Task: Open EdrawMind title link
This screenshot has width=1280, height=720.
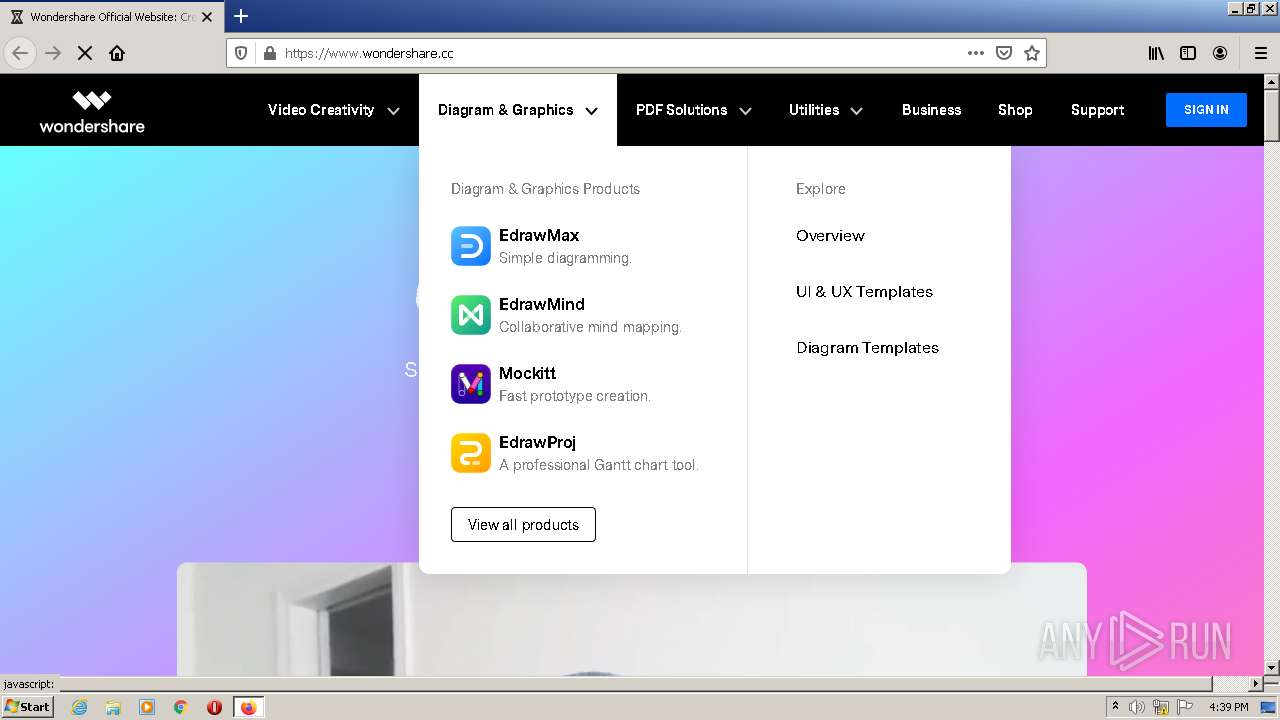Action: click(x=542, y=305)
